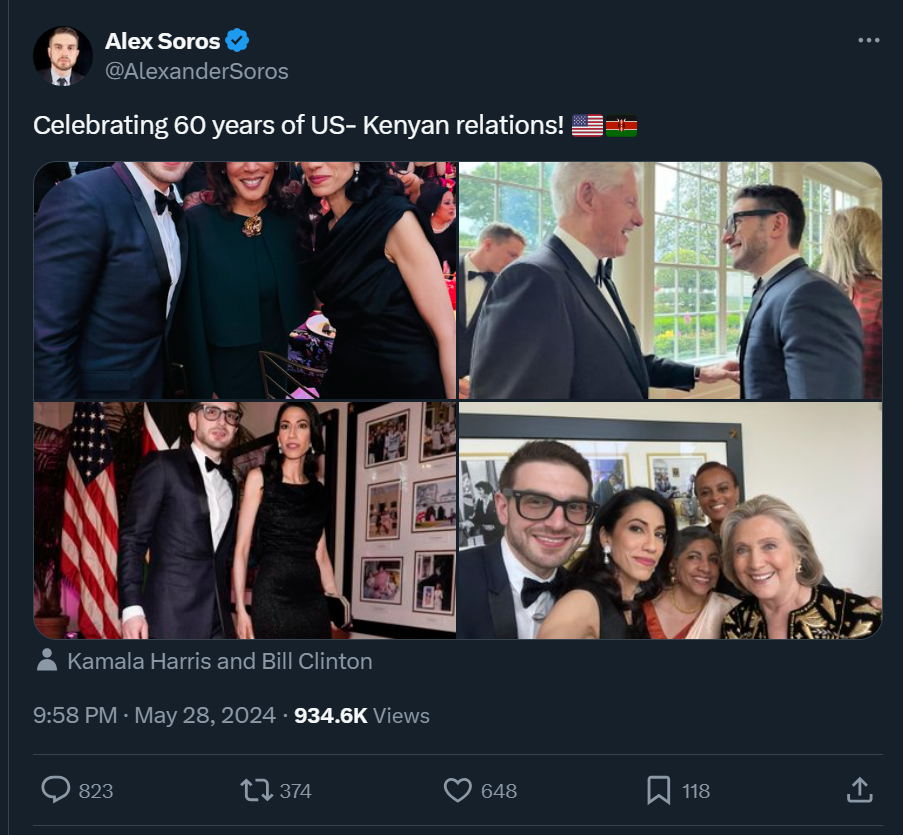Image resolution: width=903 pixels, height=835 pixels.
Task: Open the share upload icon
Action: tap(859, 790)
